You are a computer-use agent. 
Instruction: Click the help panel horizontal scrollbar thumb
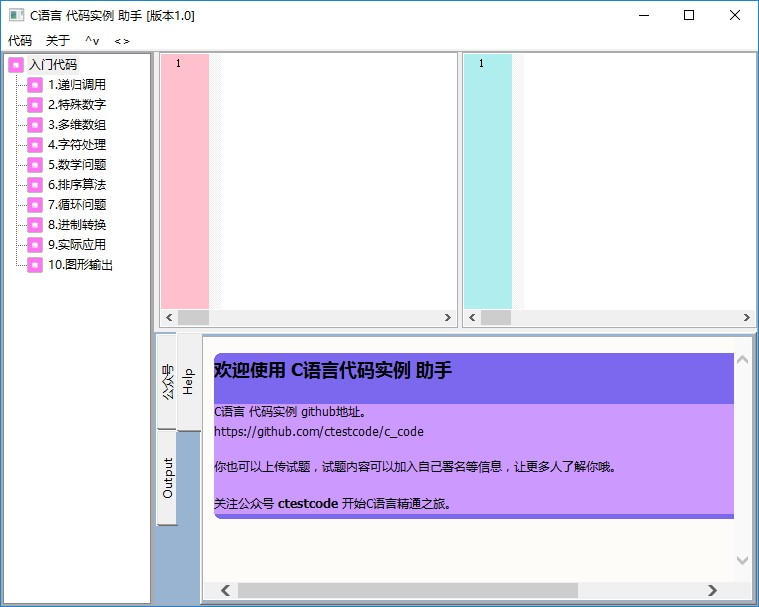coord(408,590)
